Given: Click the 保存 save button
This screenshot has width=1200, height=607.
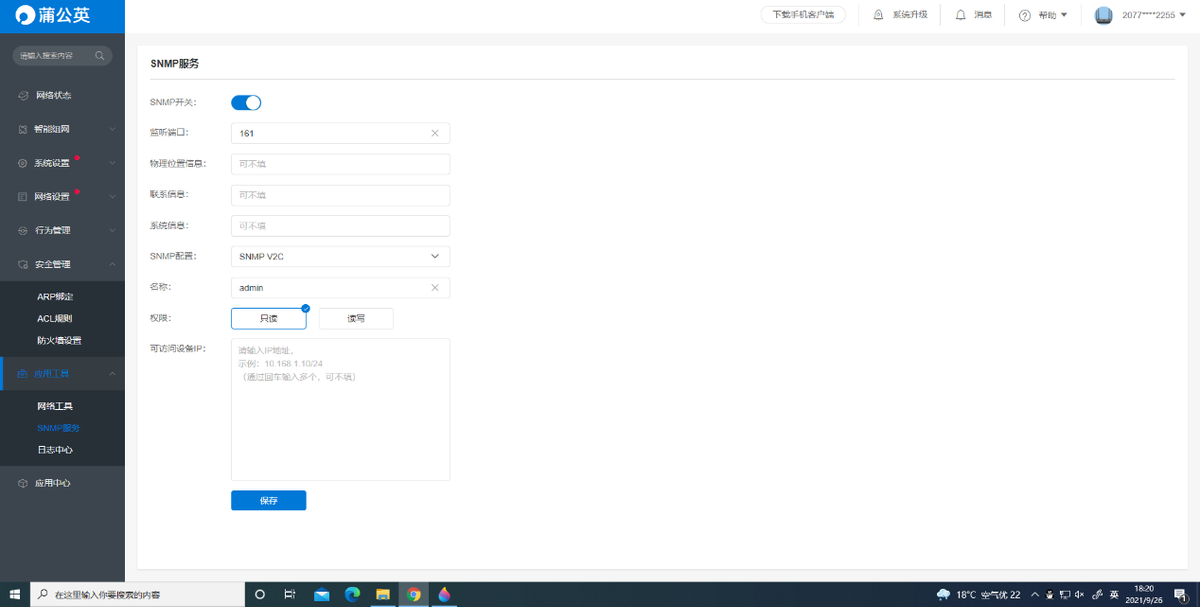Looking at the screenshot, I should (x=268, y=501).
